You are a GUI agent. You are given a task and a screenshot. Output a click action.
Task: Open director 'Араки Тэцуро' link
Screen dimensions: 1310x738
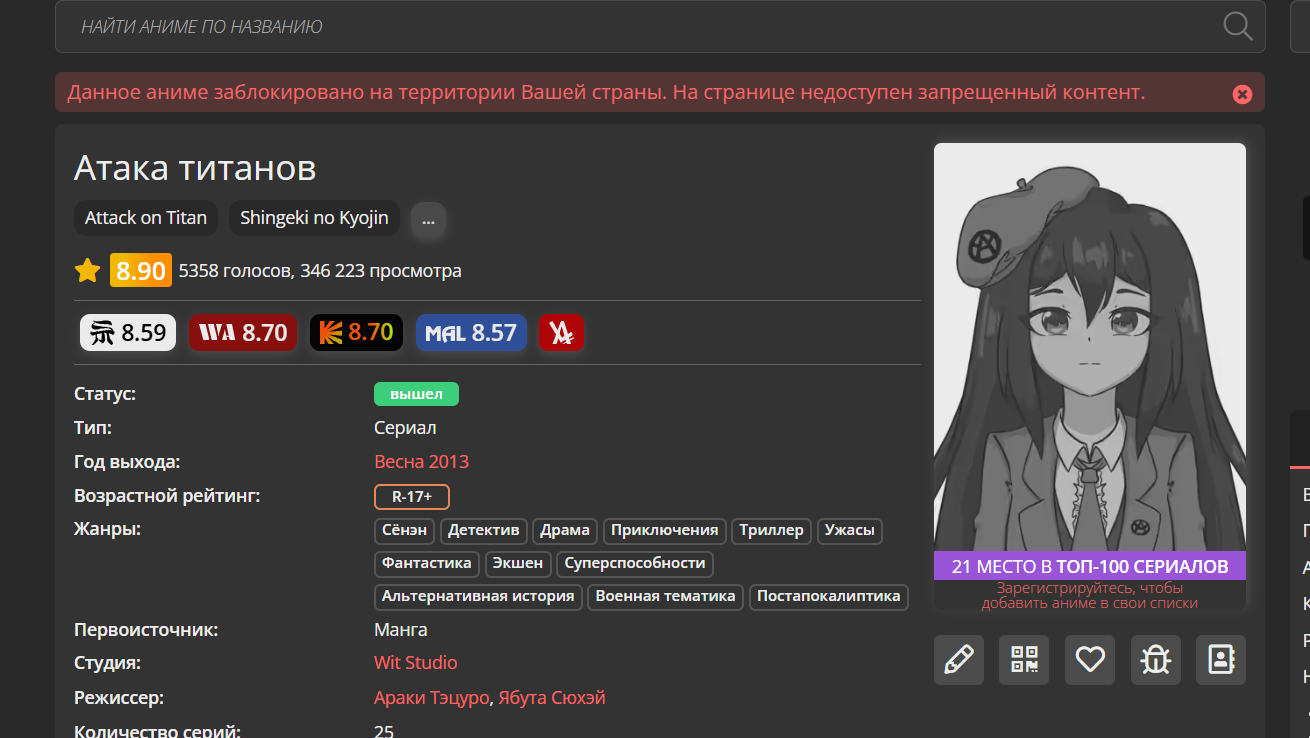(x=432, y=698)
